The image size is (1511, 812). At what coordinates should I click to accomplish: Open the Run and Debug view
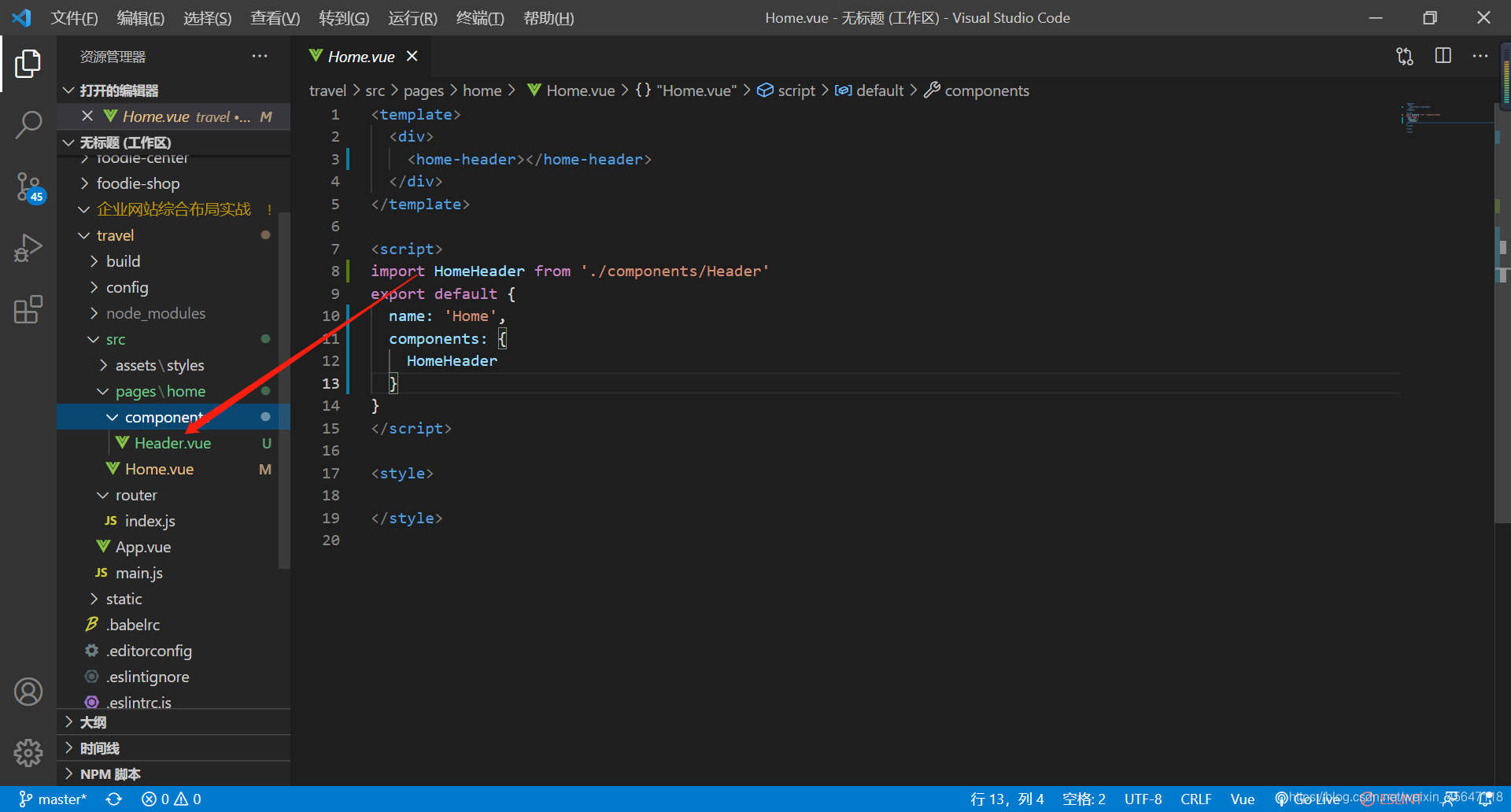pyautogui.click(x=28, y=249)
